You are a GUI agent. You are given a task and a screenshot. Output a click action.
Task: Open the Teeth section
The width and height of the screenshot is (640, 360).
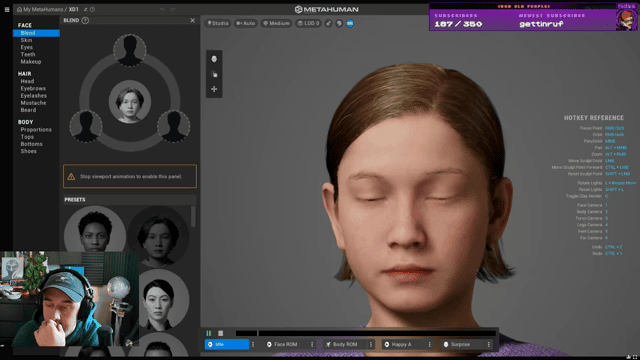click(28, 55)
